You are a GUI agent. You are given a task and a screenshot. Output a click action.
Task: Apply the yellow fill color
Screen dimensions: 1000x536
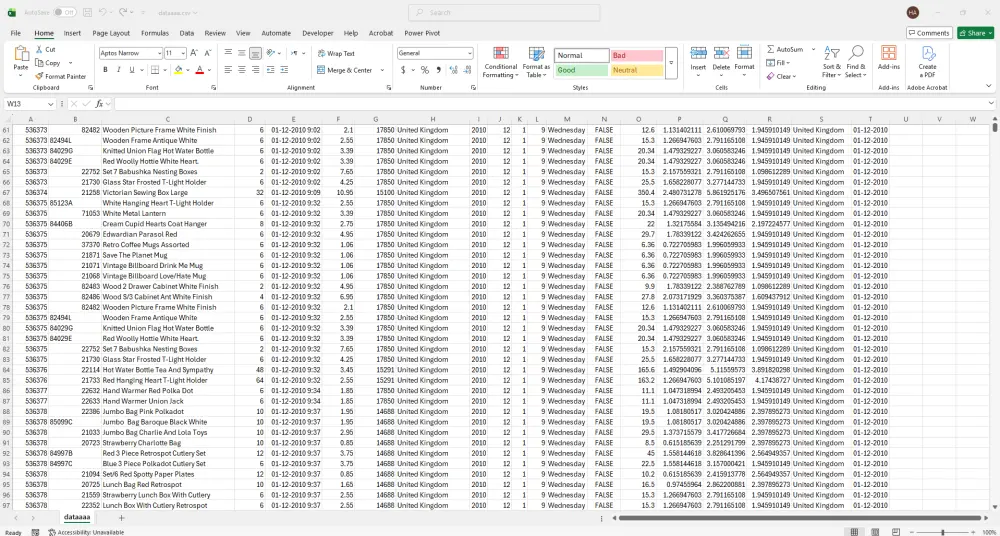179,70
